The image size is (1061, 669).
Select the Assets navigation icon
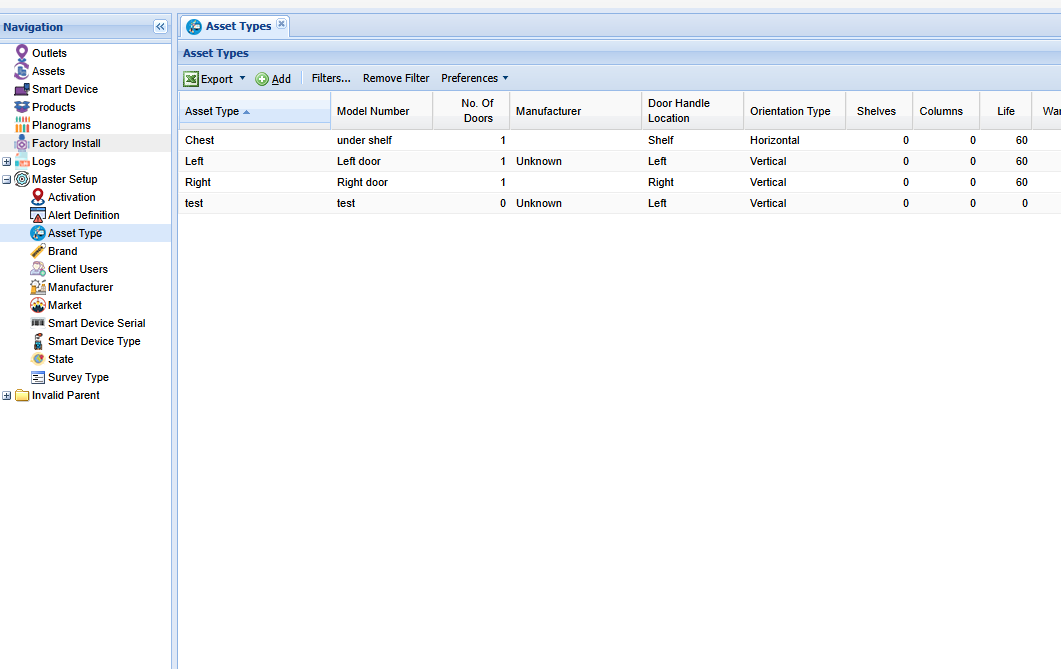point(45,70)
